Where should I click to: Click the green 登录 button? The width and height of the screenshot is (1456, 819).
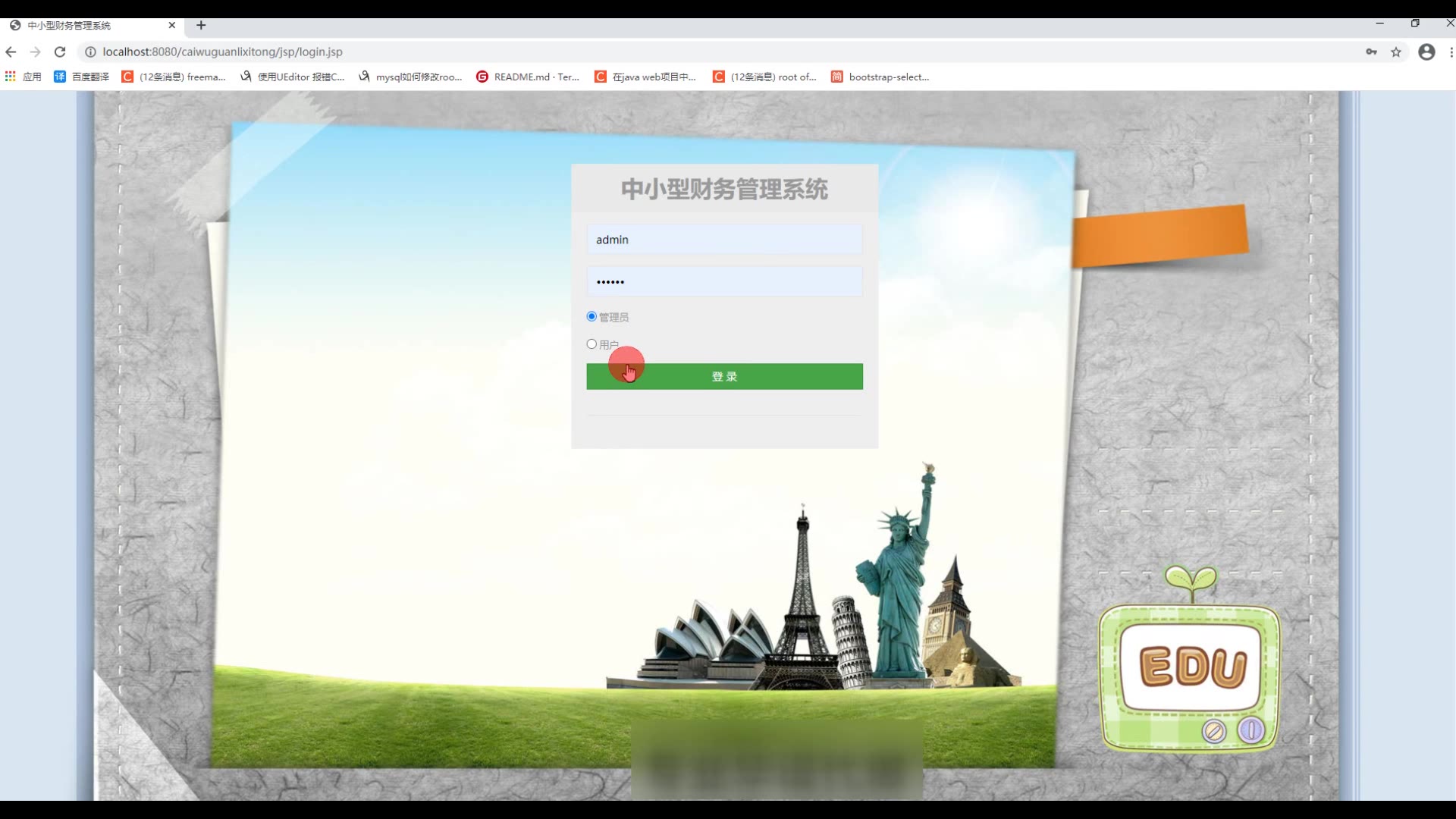[724, 377]
